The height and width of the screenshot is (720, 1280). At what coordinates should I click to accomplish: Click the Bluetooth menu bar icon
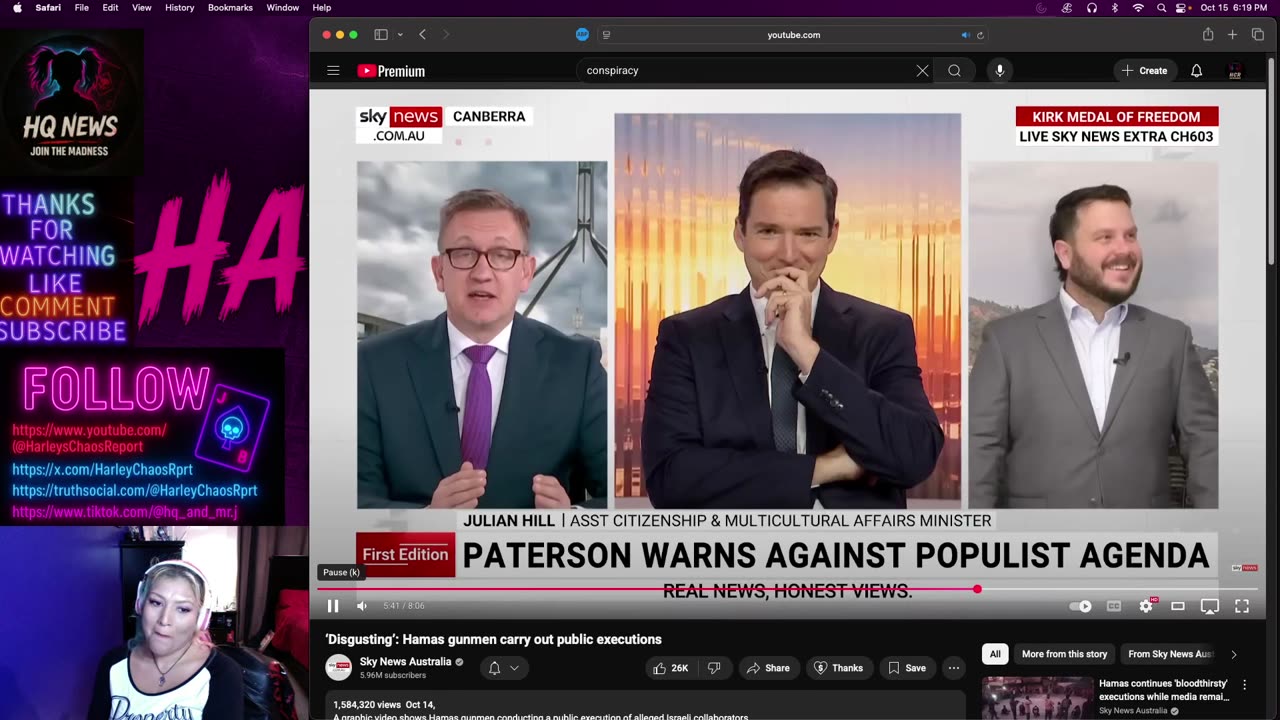click(x=1115, y=7)
